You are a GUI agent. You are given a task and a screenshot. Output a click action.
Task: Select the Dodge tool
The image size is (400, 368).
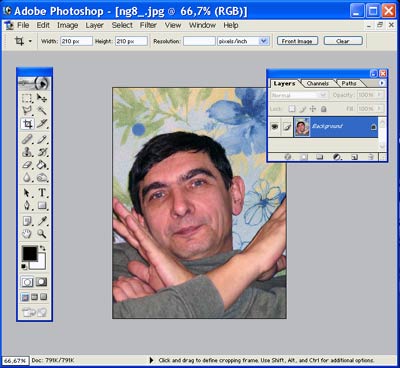(42, 177)
